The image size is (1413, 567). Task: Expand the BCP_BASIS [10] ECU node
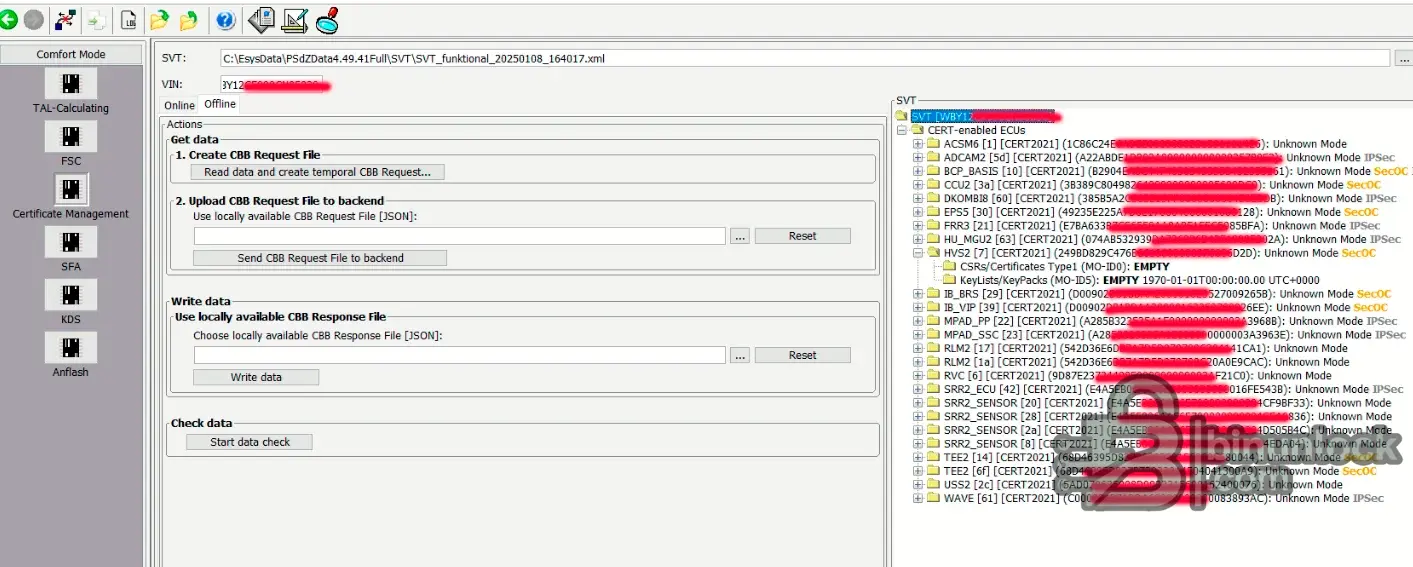918,171
